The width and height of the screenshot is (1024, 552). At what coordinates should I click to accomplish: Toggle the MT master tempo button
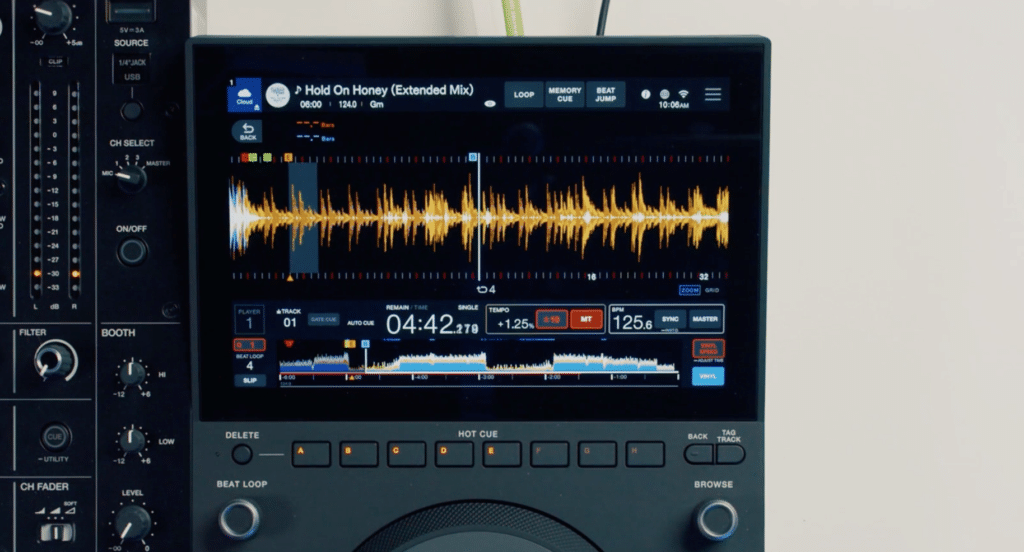point(586,319)
